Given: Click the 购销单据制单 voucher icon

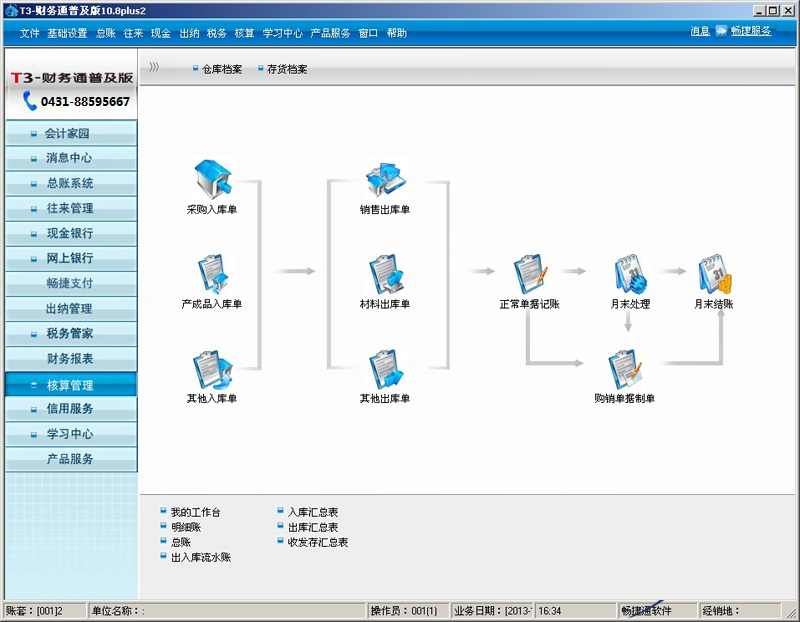Looking at the screenshot, I should pos(624,367).
